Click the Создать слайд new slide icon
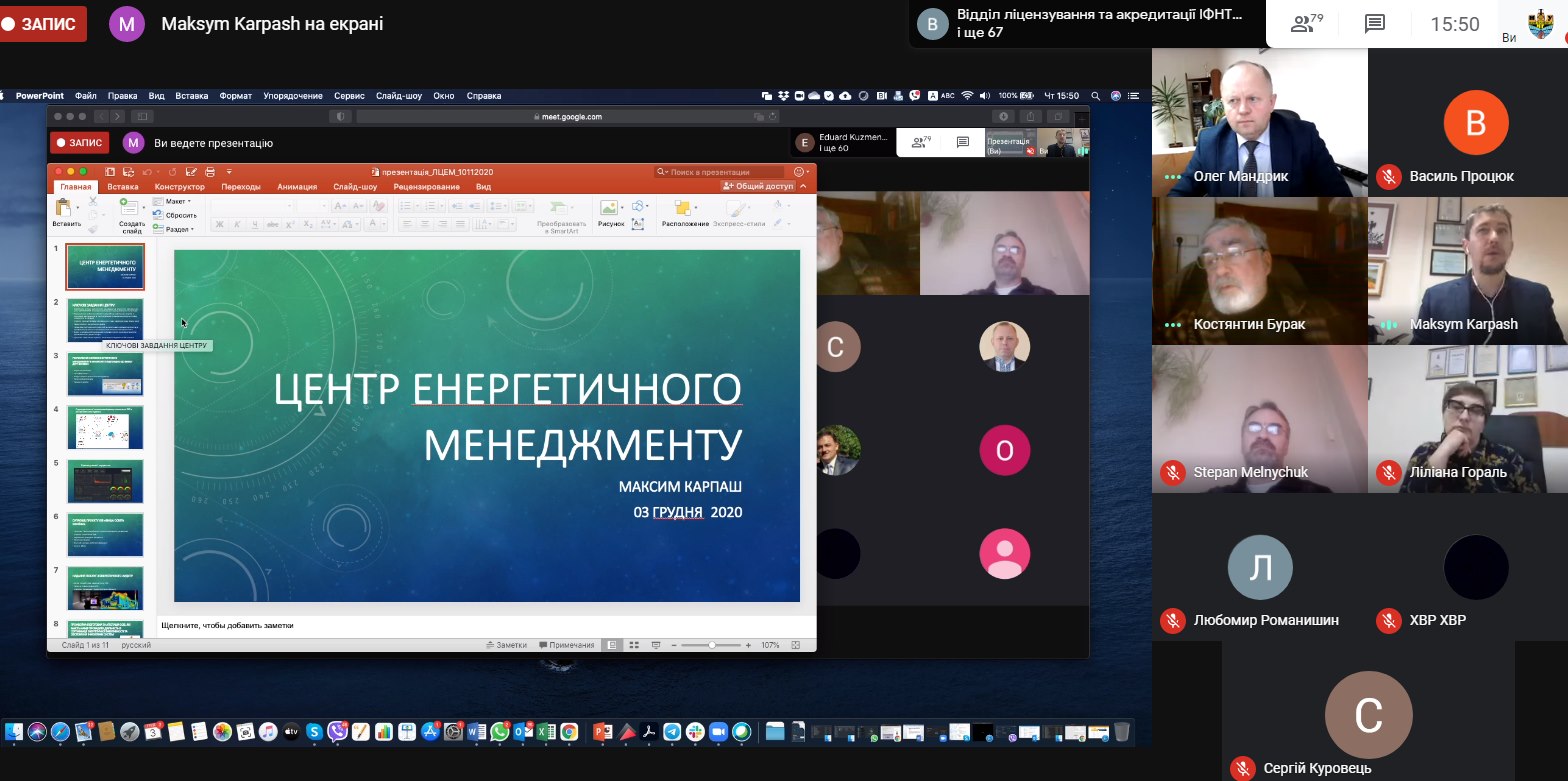The height and width of the screenshot is (781, 1568). coord(131,208)
